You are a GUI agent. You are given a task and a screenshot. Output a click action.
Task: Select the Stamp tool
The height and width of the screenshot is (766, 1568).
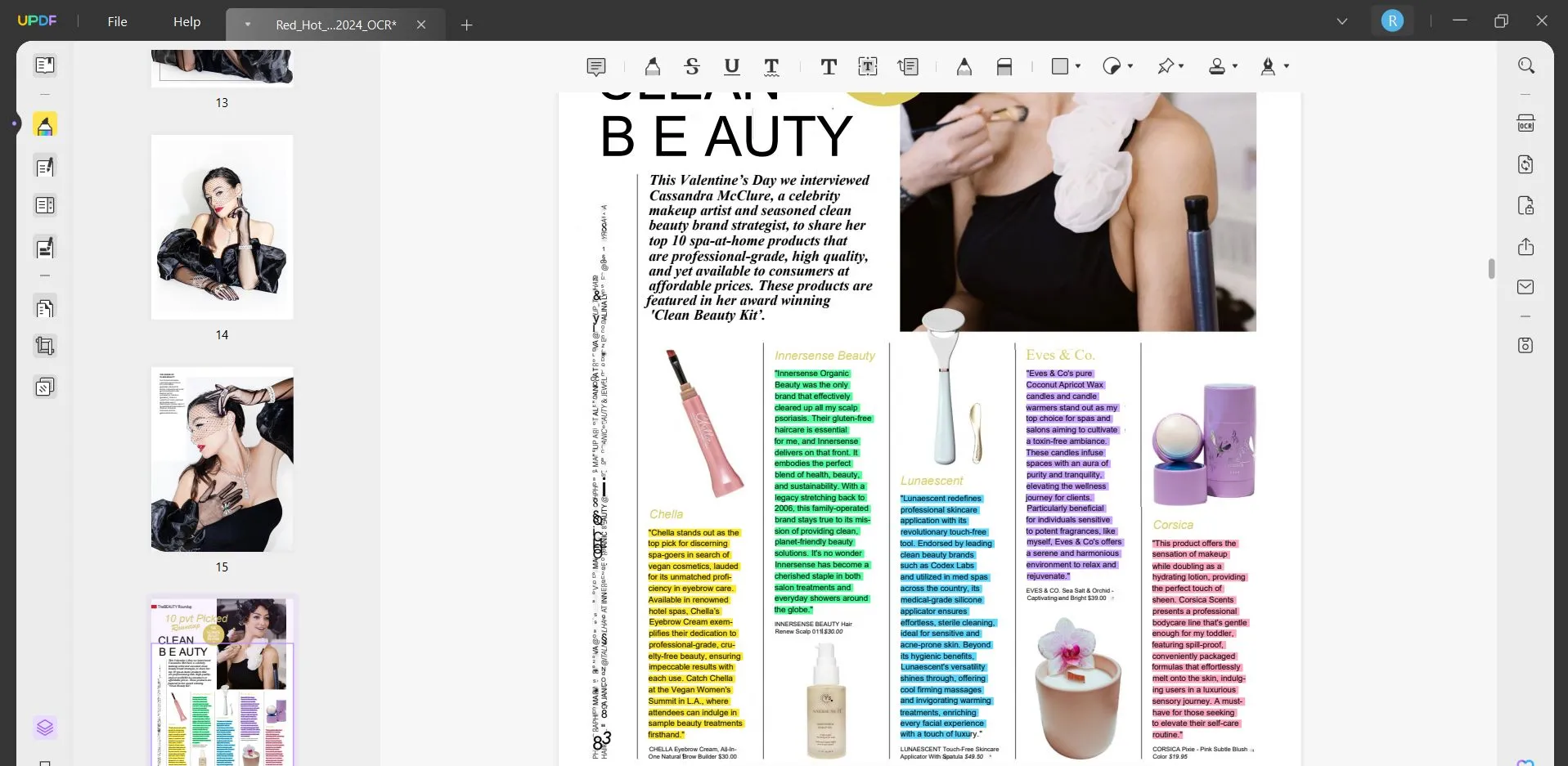1217,67
